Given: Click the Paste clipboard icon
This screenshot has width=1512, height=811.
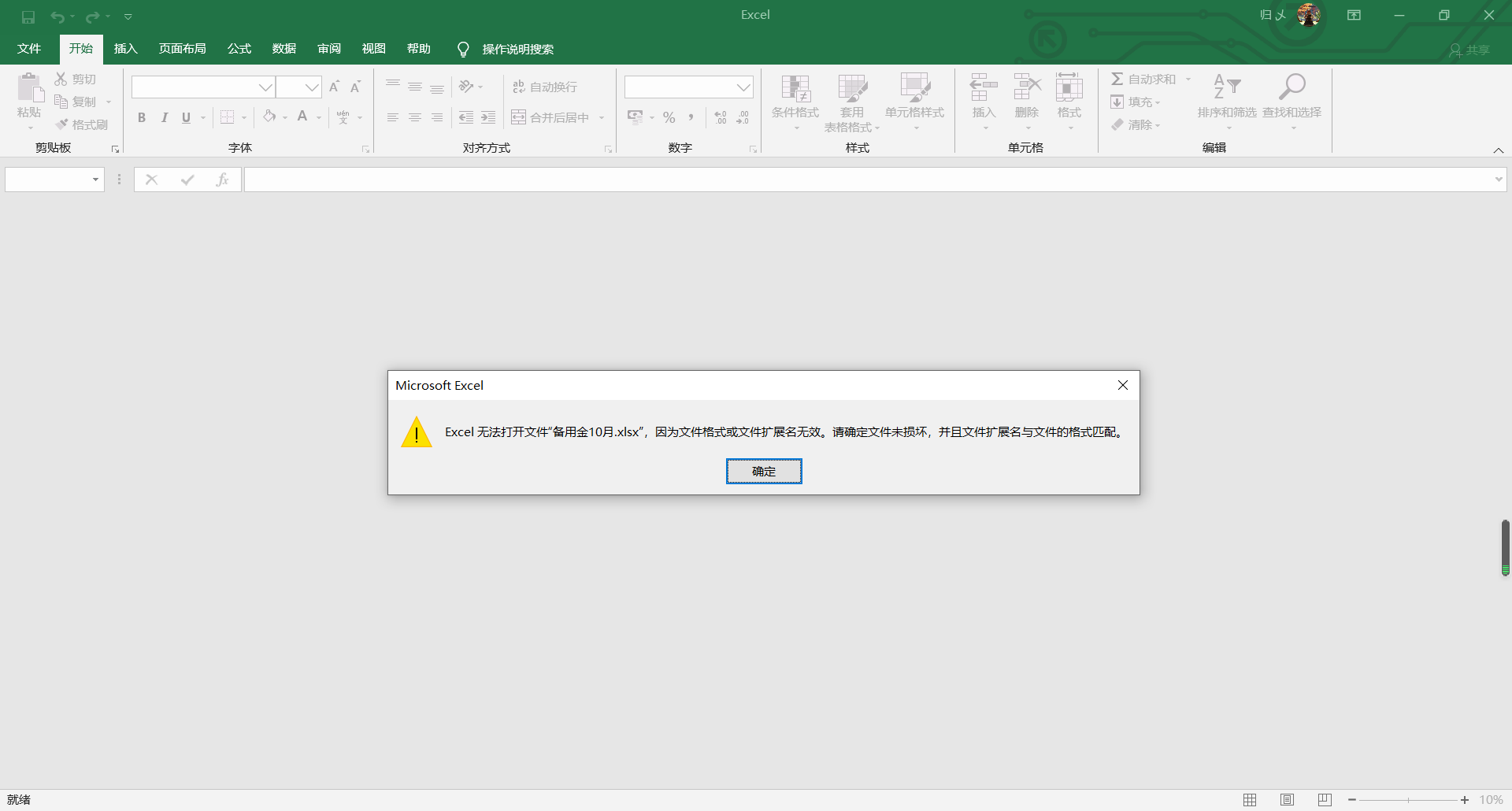Looking at the screenshot, I should tap(30, 88).
